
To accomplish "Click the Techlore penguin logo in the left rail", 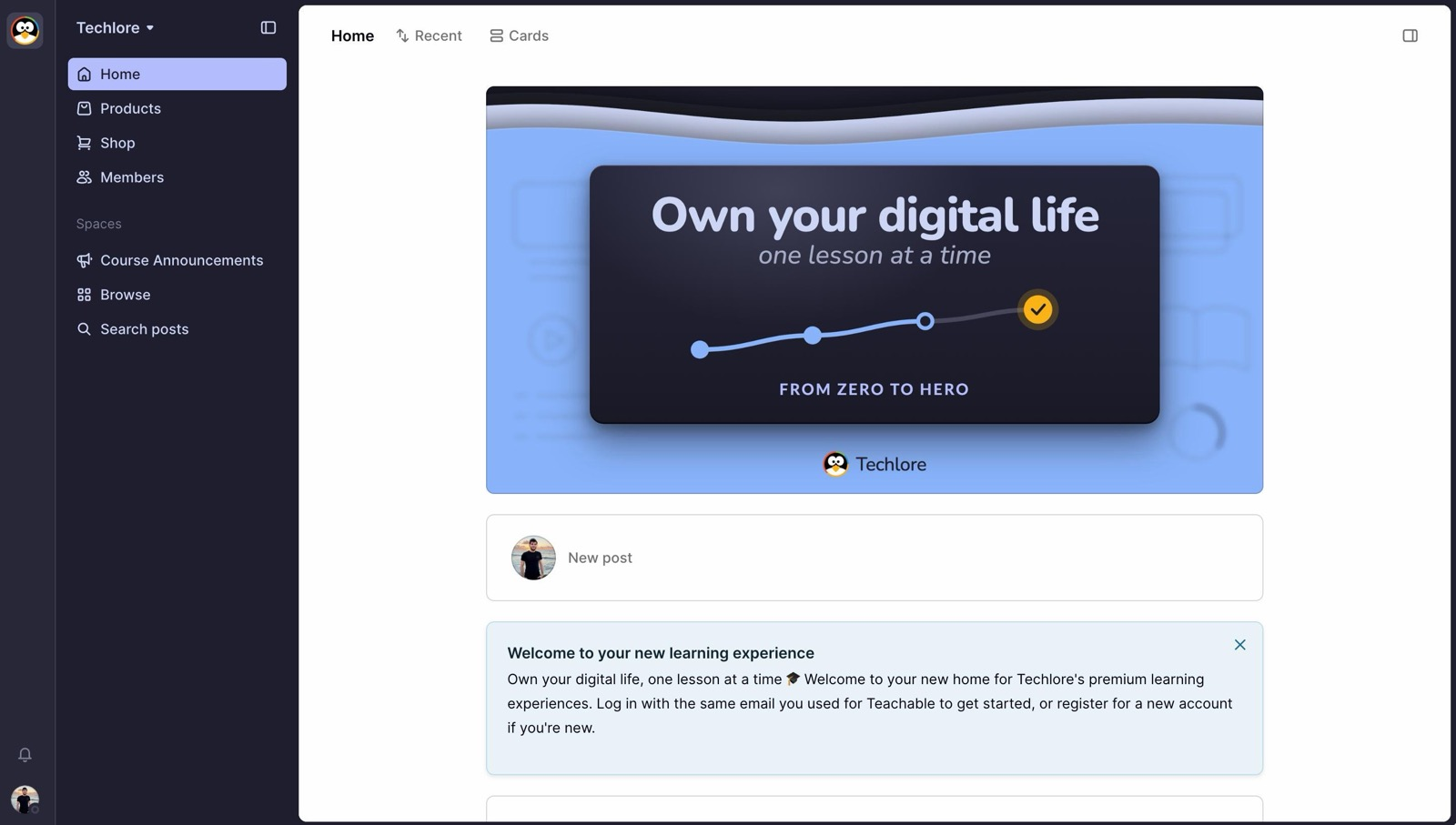I will [25, 31].
